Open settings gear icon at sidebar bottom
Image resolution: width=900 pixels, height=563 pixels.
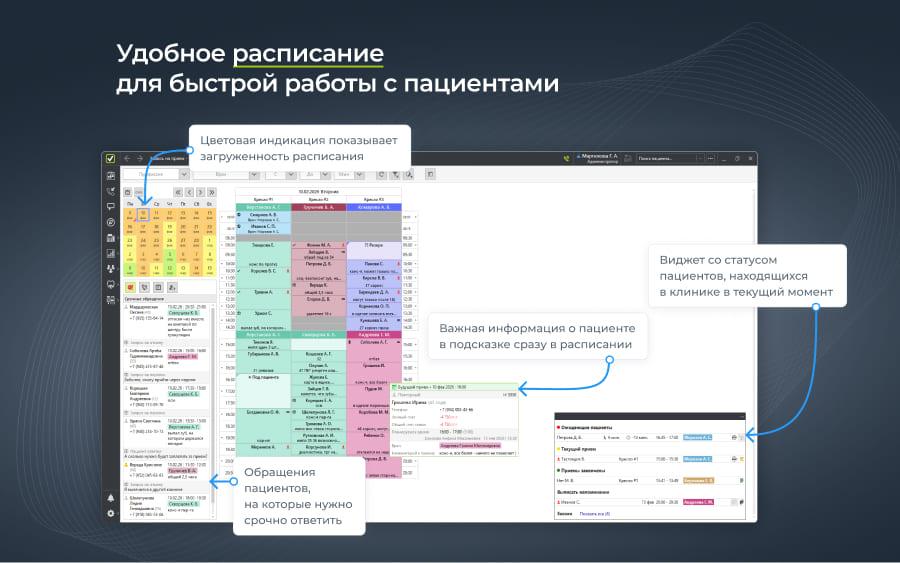pos(110,513)
